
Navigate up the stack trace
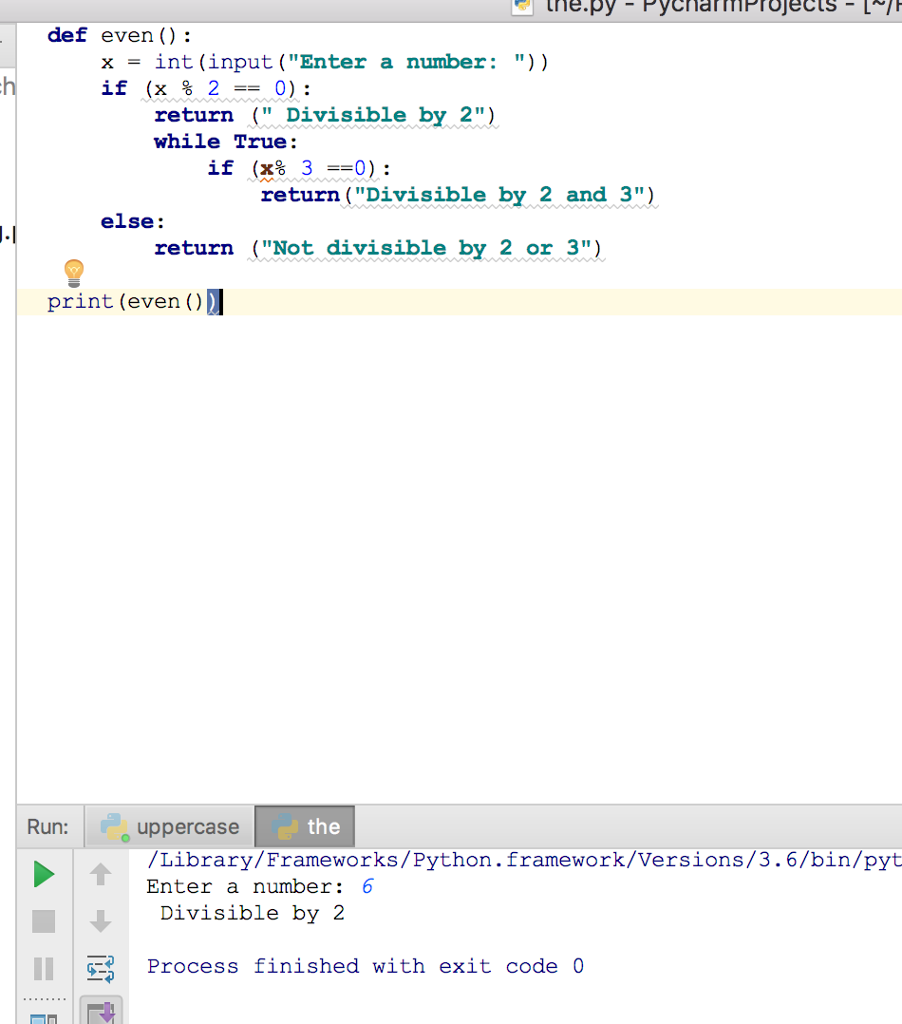(99, 874)
